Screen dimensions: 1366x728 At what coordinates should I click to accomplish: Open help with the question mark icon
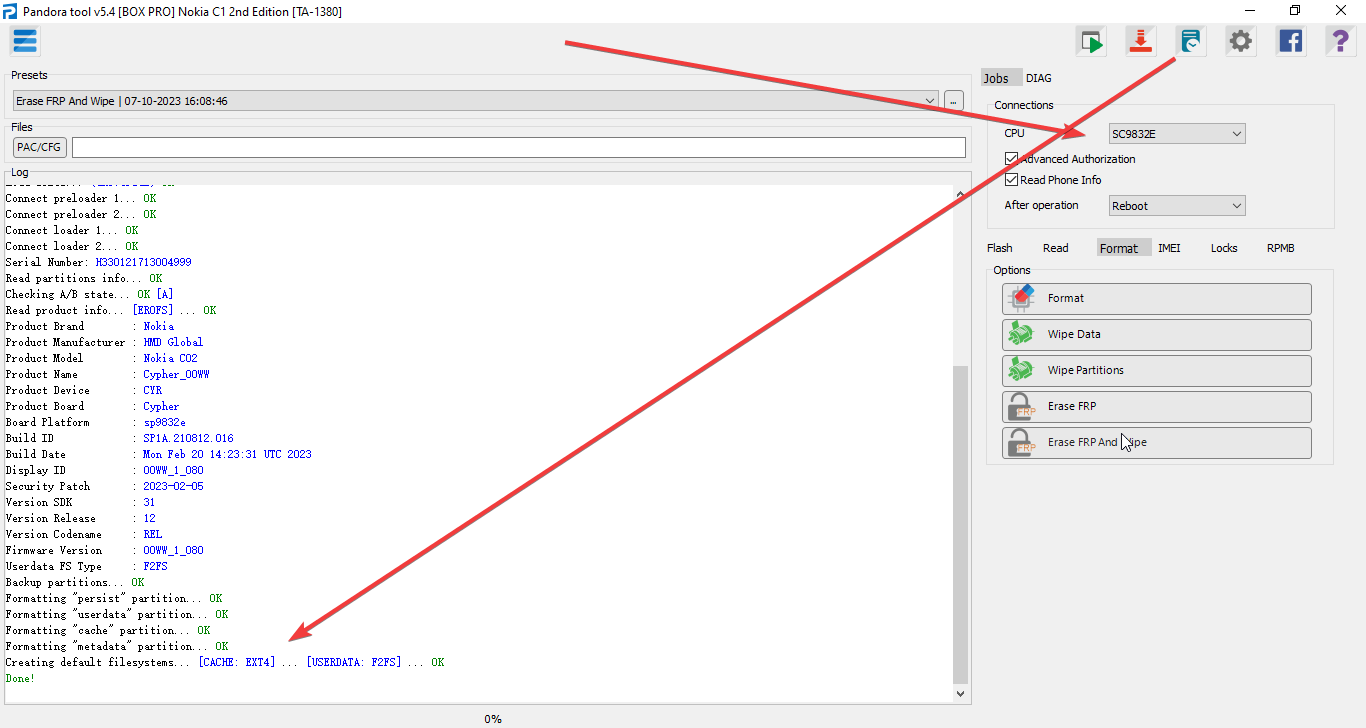1341,41
